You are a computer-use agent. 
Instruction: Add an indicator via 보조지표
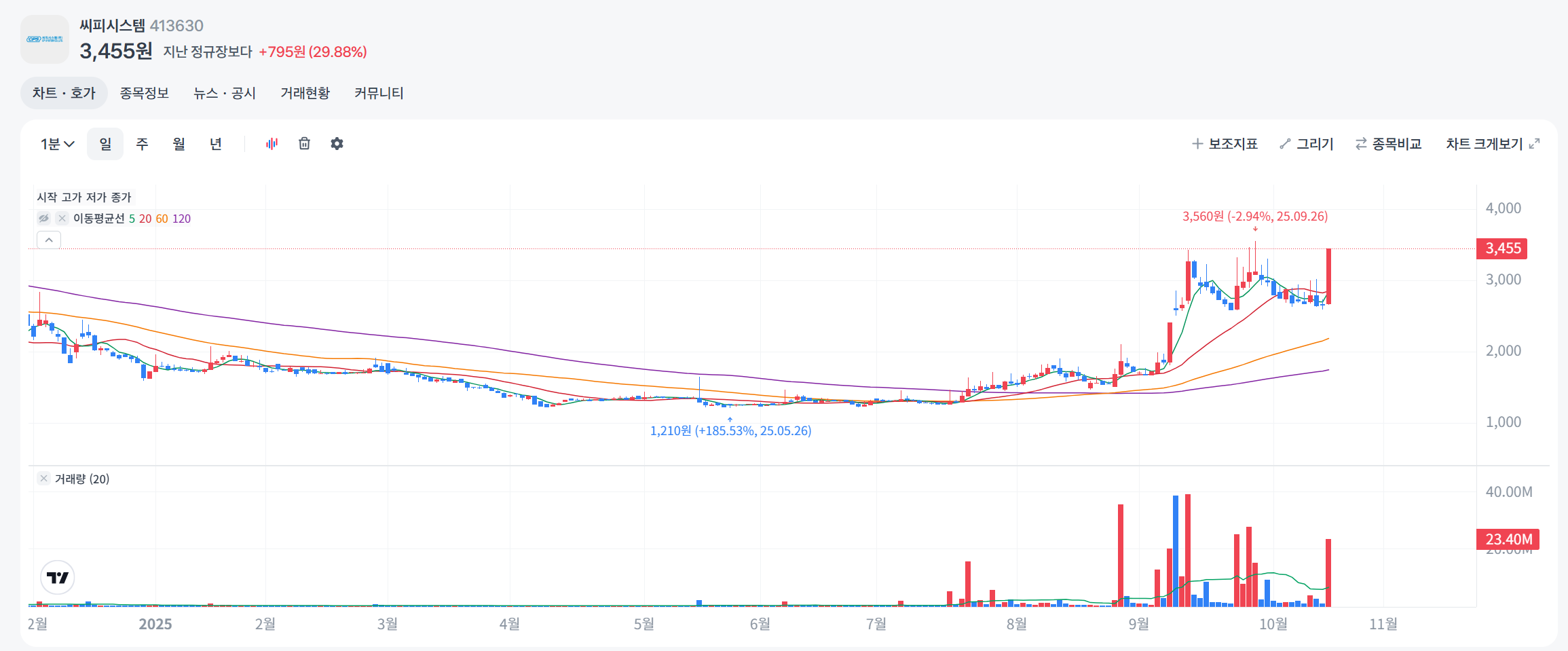1225,144
